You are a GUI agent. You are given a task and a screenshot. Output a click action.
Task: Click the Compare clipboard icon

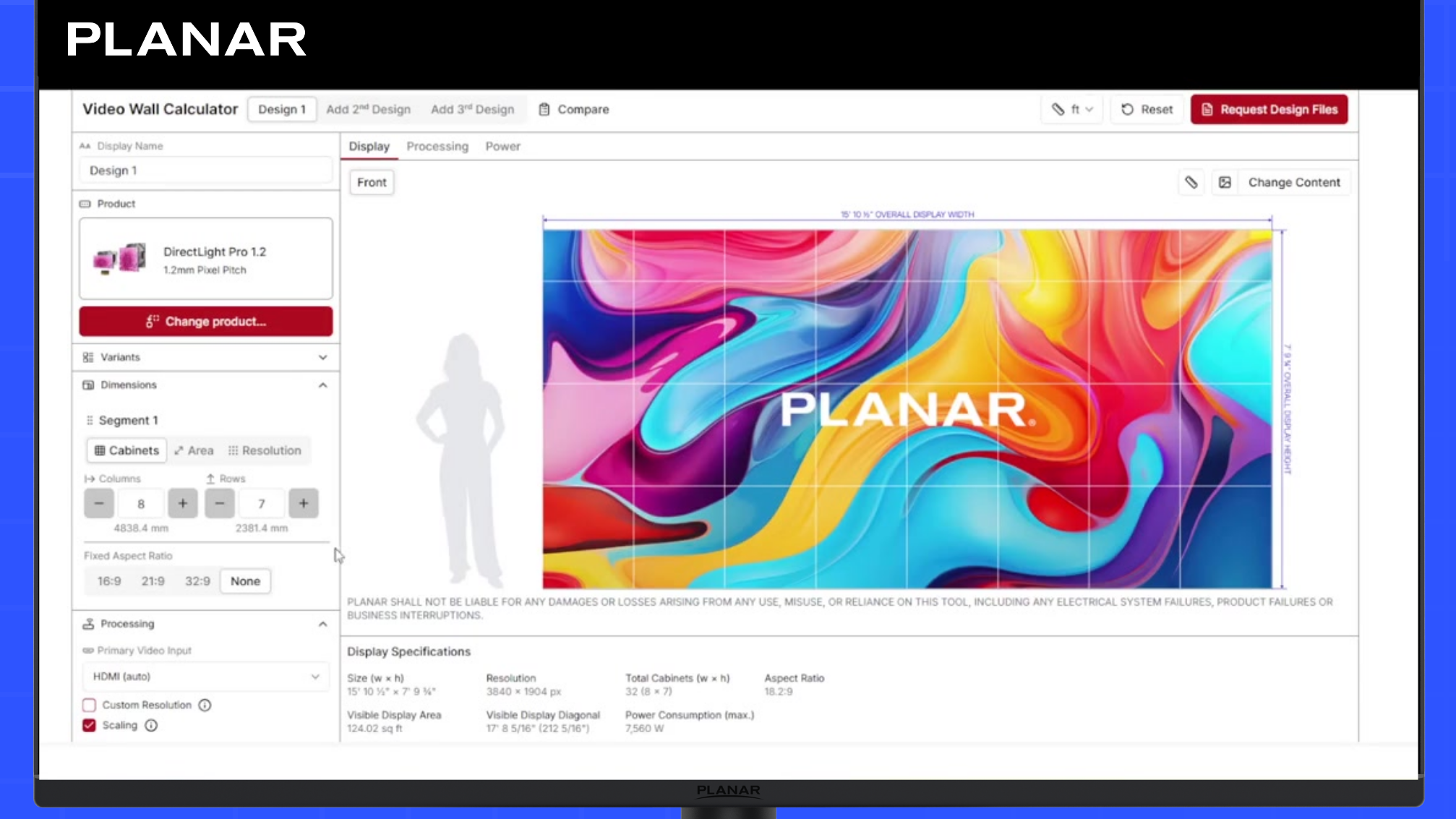(x=544, y=109)
